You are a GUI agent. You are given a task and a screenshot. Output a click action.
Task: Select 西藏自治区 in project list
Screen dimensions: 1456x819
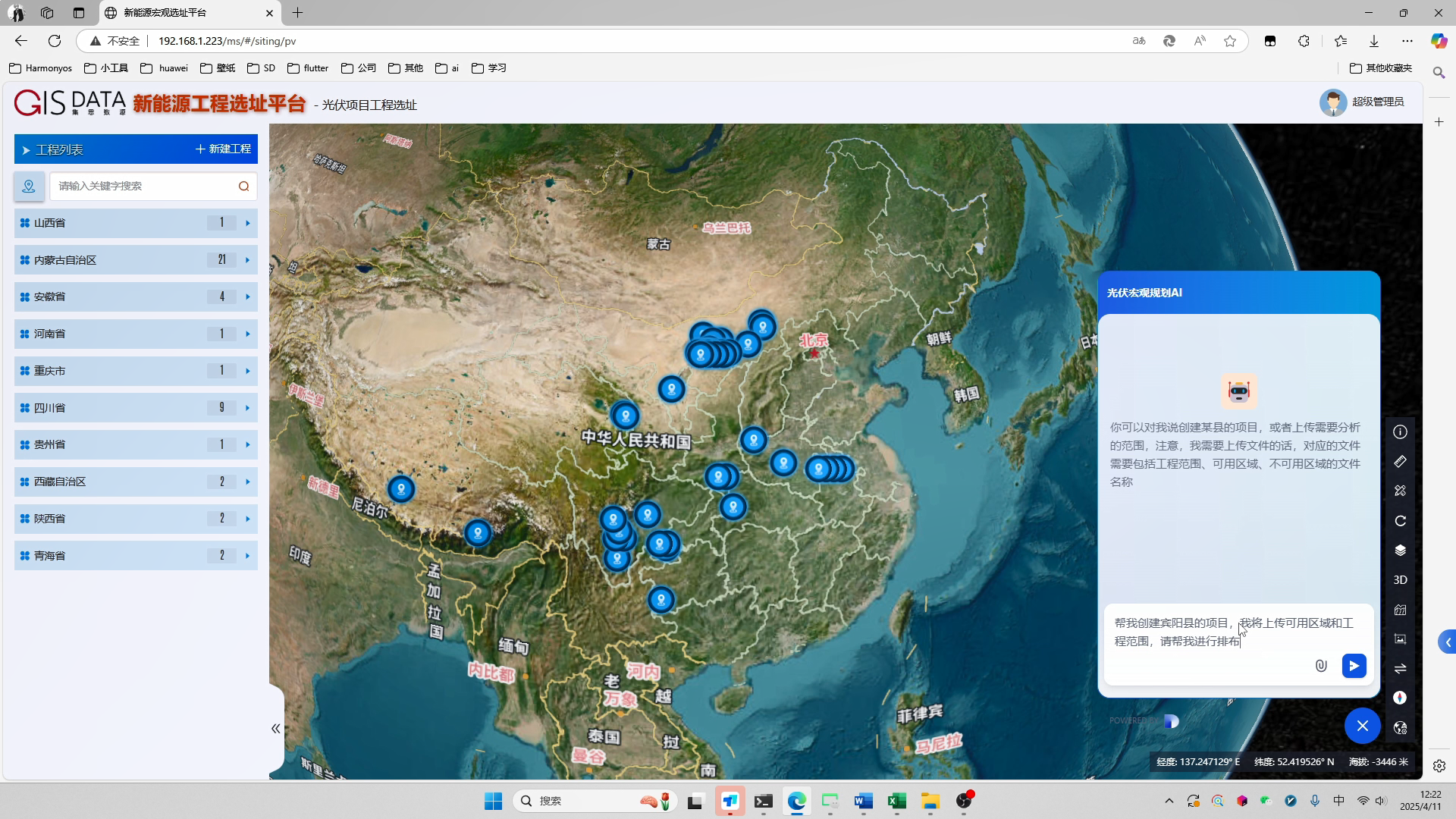136,482
